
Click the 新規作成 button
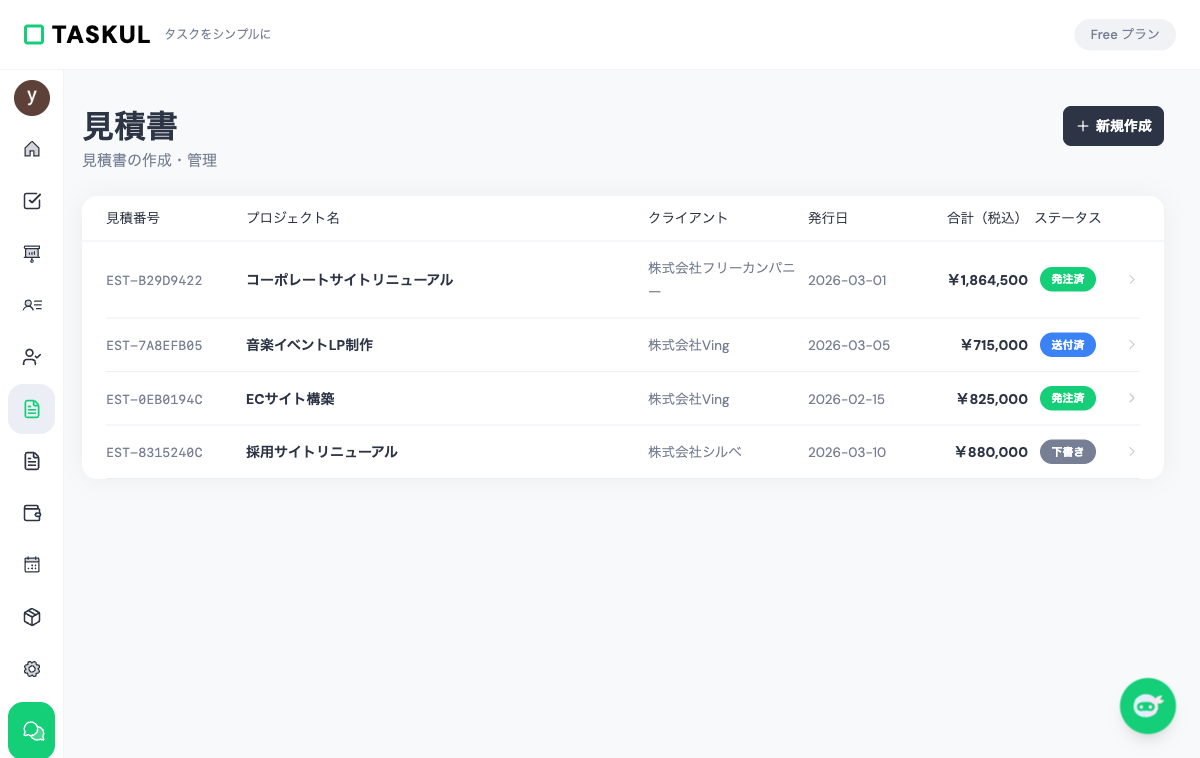pyautogui.click(x=1113, y=126)
